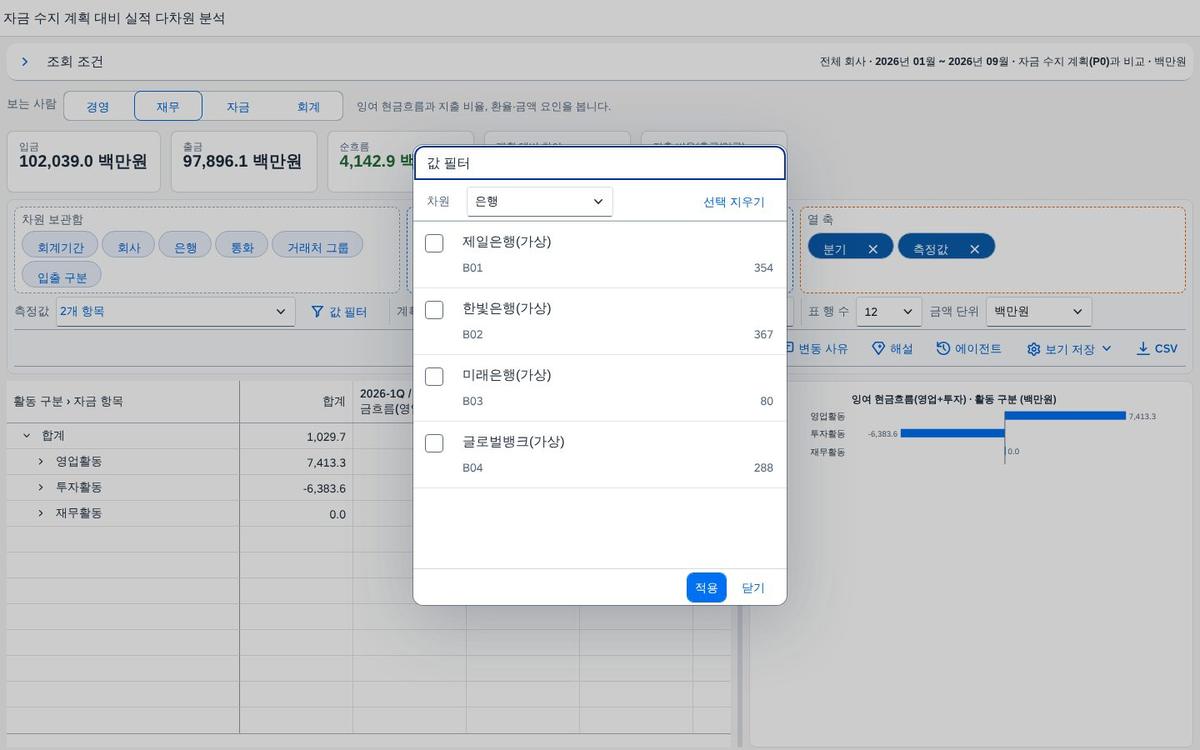Select the 입출 구분 dimension chip
Screen dimensions: 1200x750
coord(62,277)
